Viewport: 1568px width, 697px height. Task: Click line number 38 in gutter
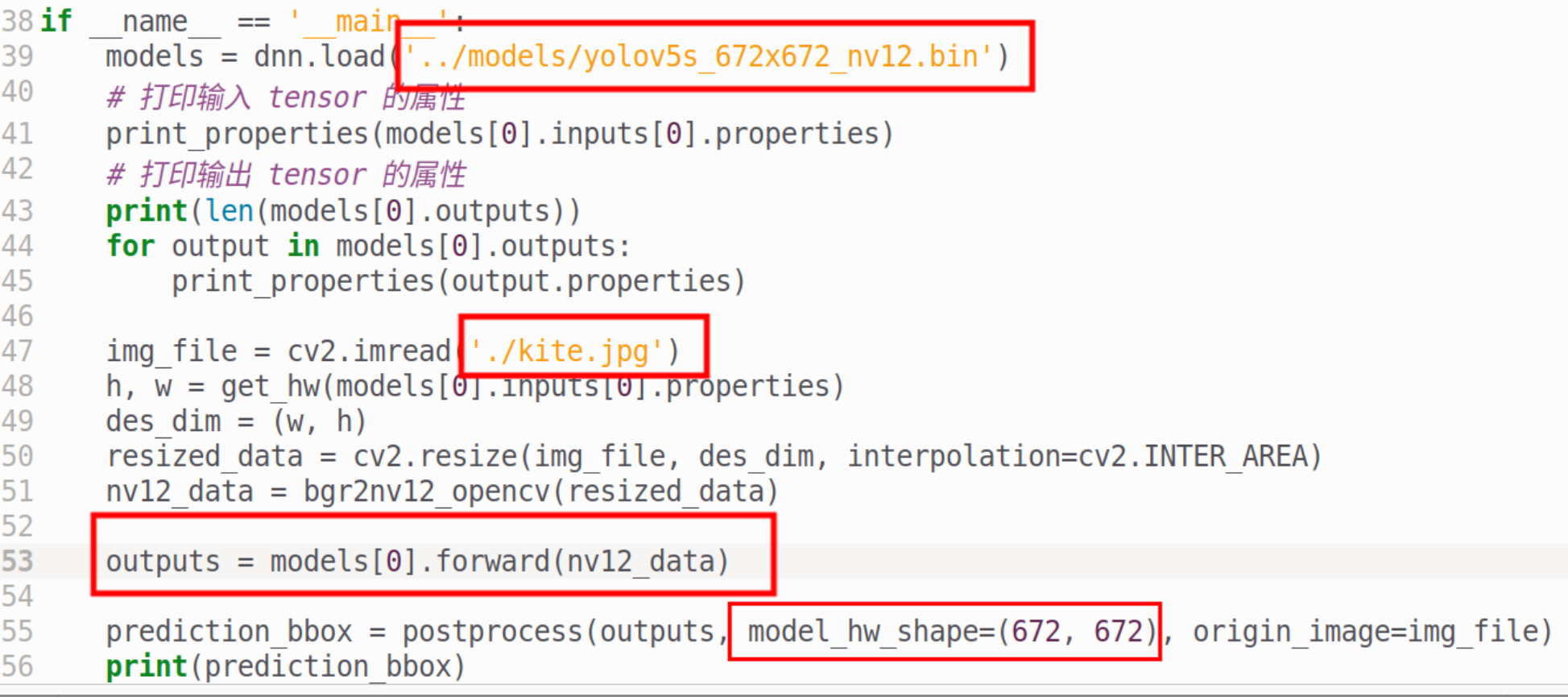tap(17, 21)
